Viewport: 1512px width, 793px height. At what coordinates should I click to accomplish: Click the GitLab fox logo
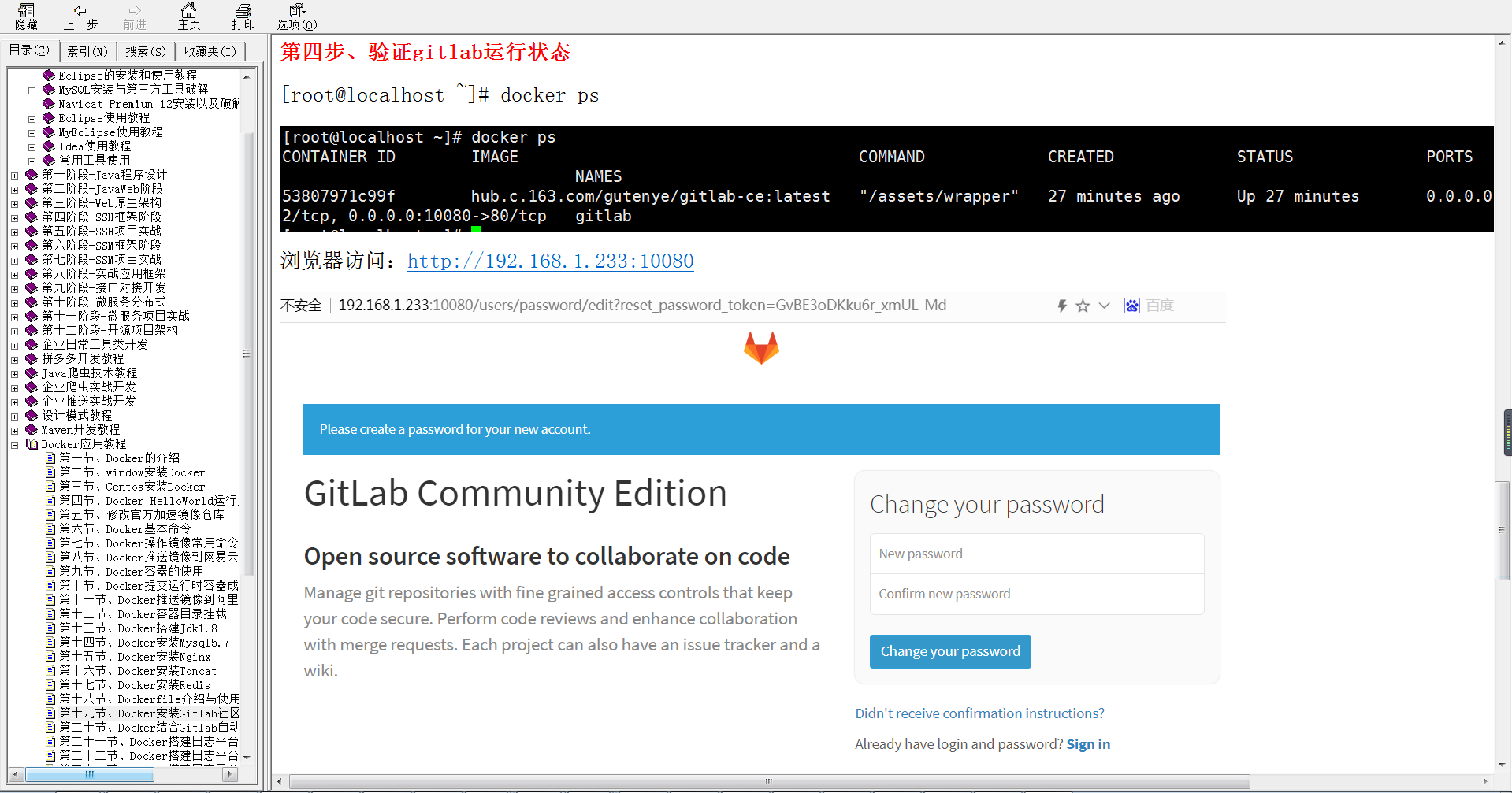click(x=761, y=348)
